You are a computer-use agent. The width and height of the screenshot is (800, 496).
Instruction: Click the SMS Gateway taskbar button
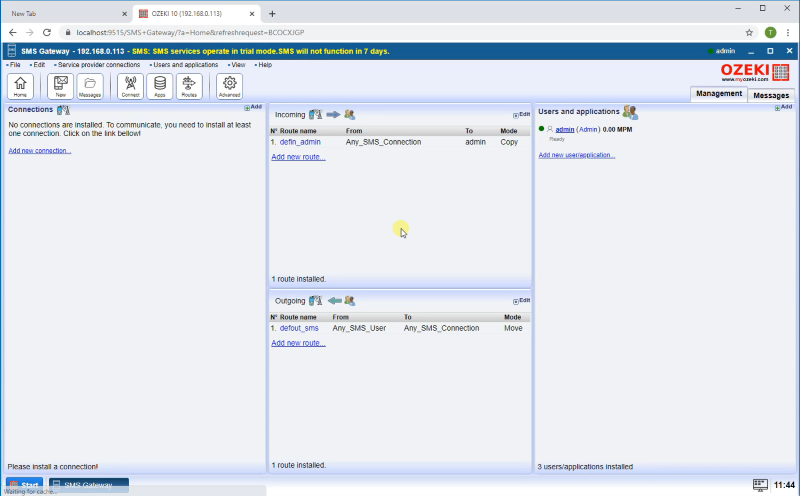[x=89, y=484]
